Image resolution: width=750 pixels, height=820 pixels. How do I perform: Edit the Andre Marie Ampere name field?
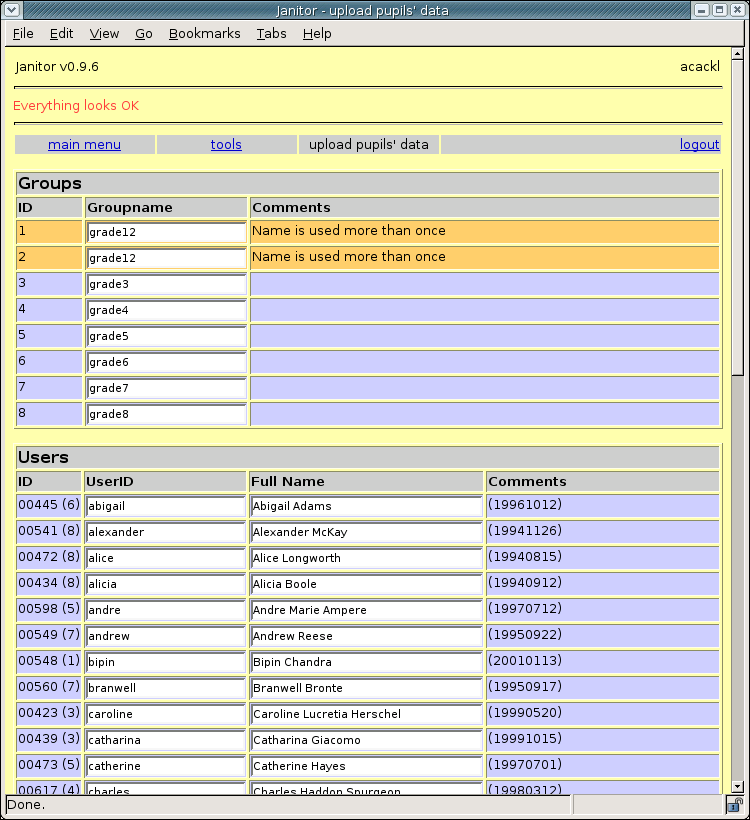coord(366,610)
